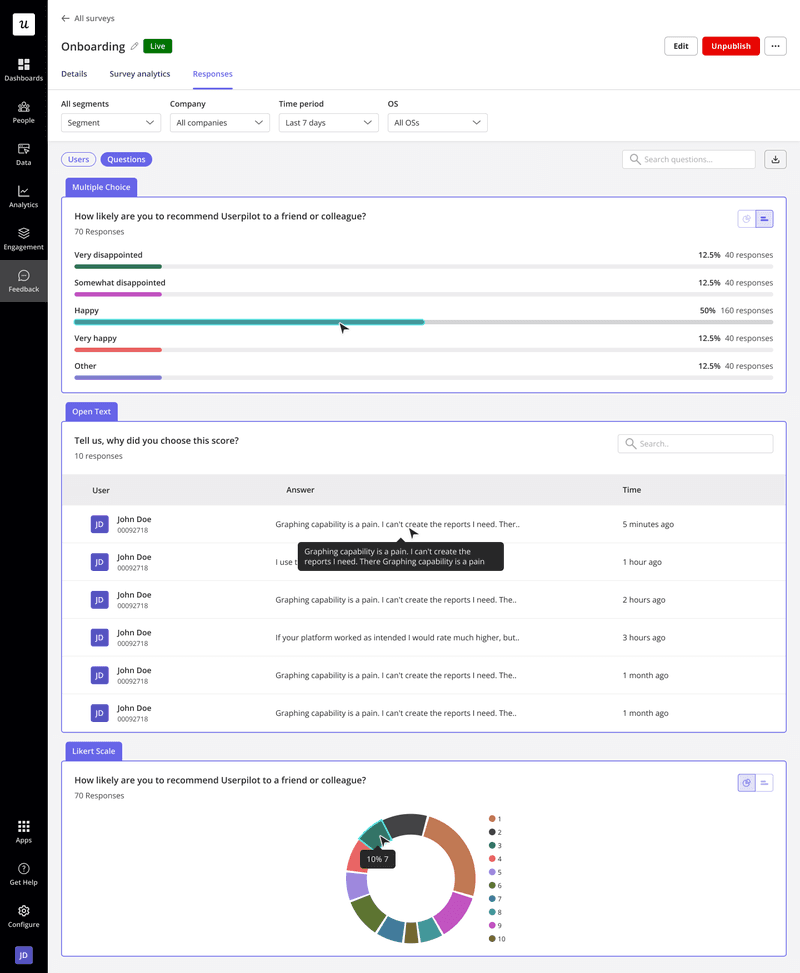Switch Multiple Choice chart to pie view
The image size is (800, 973).
point(746,219)
